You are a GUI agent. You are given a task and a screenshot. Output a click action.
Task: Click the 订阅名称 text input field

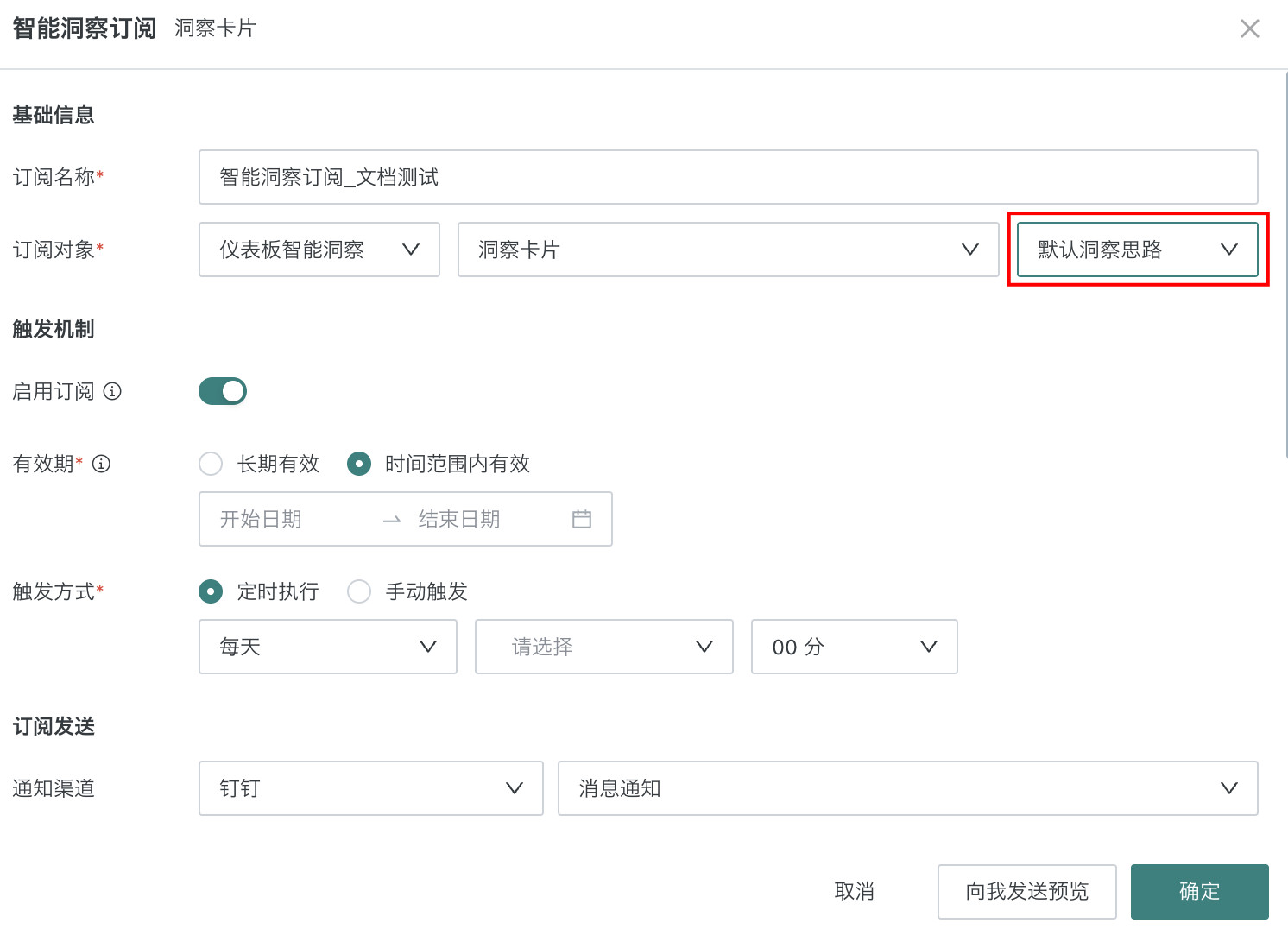pos(727,177)
